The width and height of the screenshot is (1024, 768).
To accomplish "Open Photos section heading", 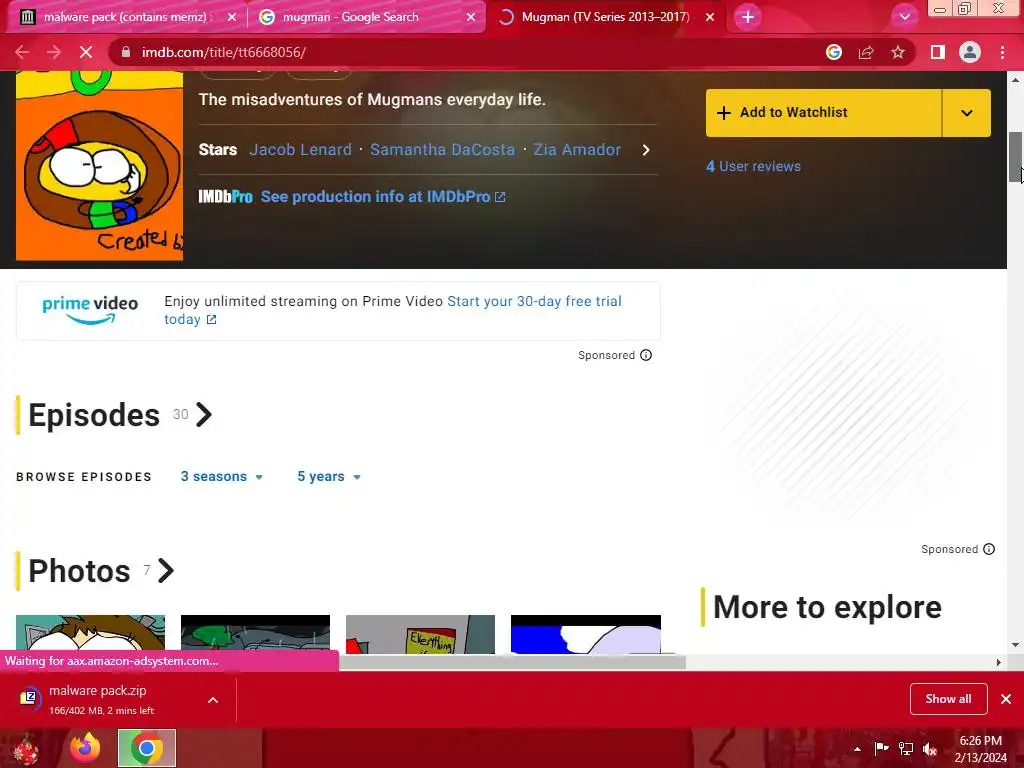I will point(79,571).
